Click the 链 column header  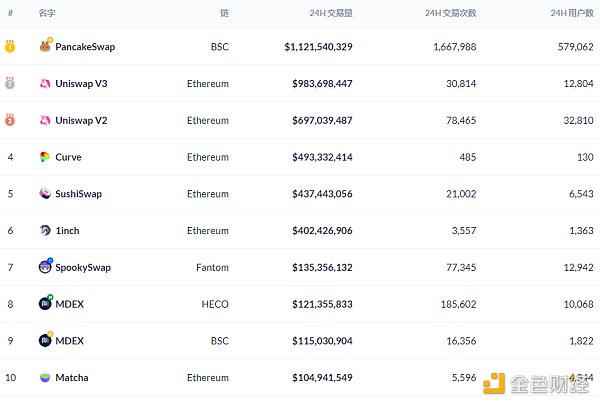224,13
